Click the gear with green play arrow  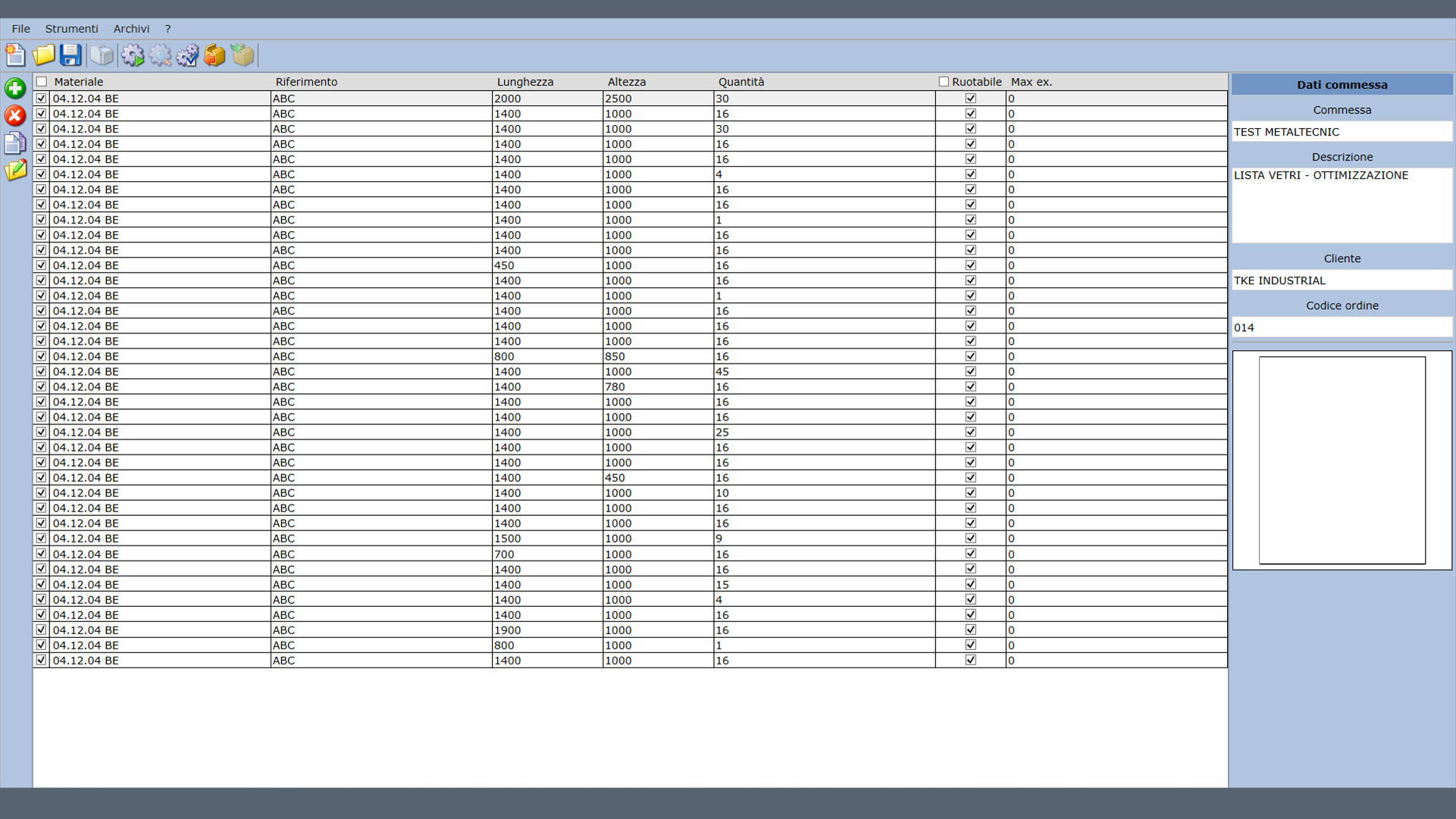pyautogui.click(x=133, y=55)
